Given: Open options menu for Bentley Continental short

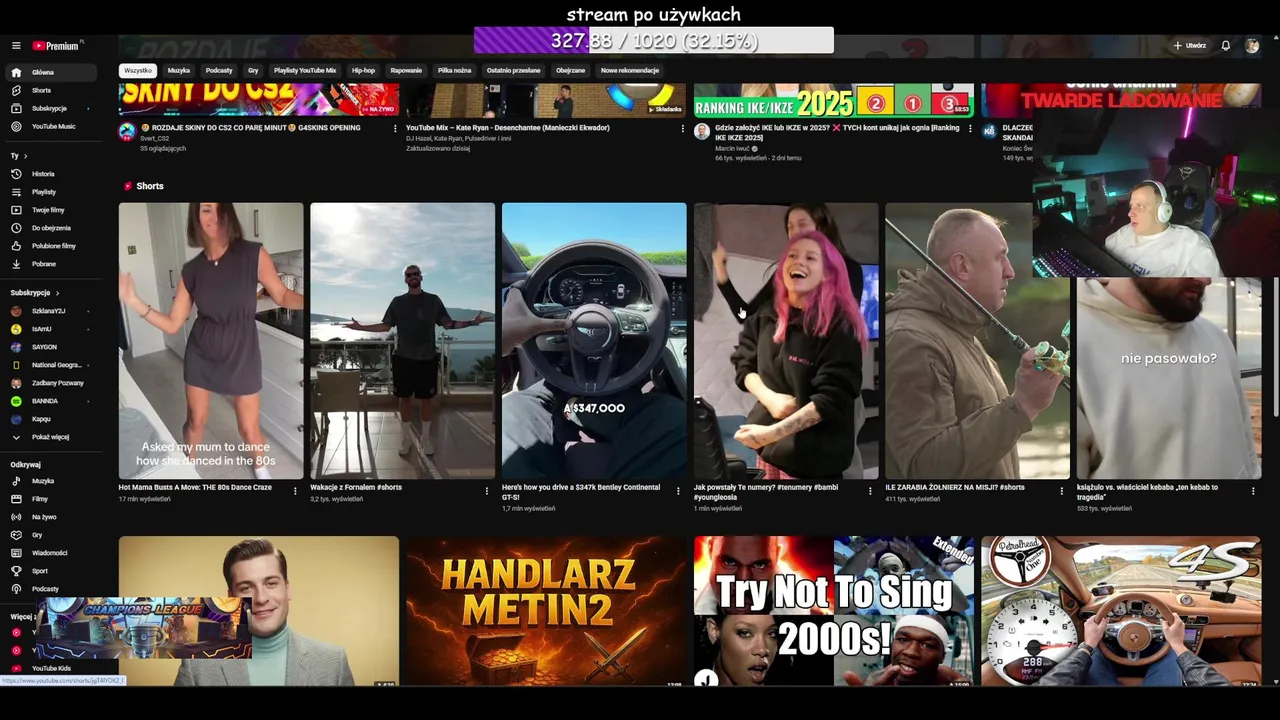Looking at the screenshot, I should coord(678,491).
